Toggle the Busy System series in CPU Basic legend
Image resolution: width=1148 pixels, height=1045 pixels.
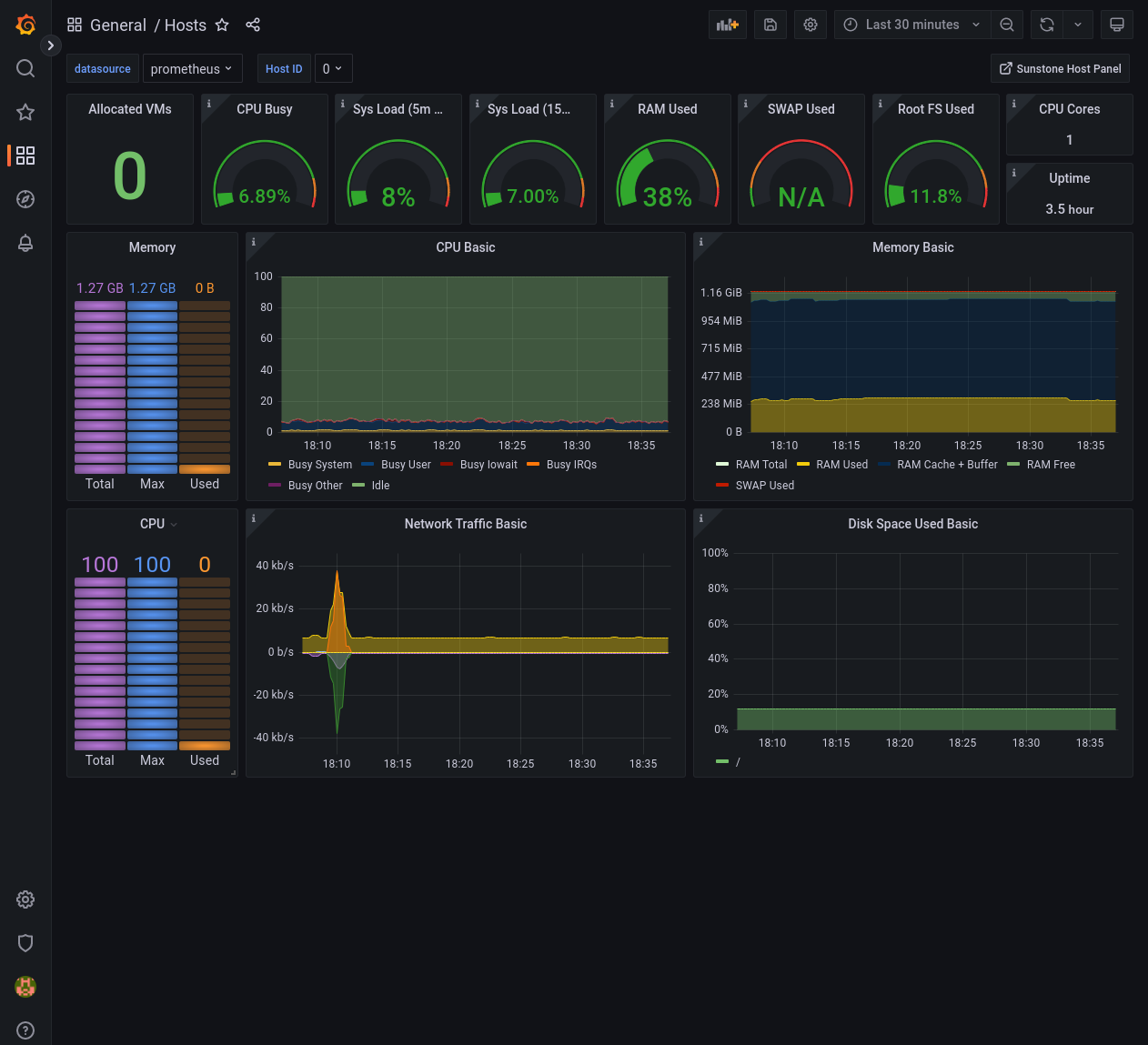[319, 464]
